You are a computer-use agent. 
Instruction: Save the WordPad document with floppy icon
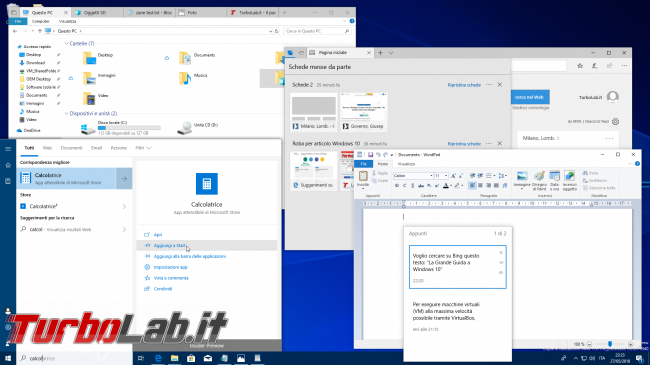click(x=370, y=155)
